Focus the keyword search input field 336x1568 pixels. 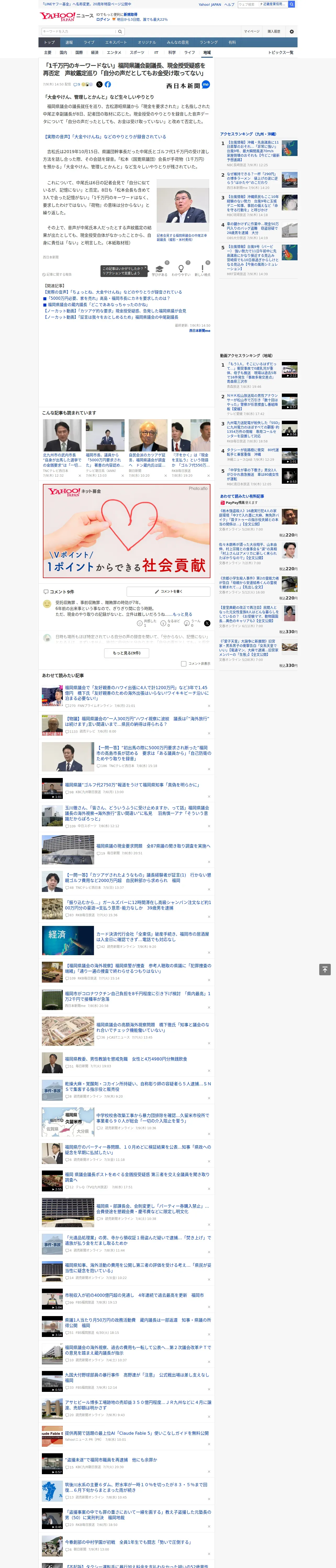tap(79, 32)
